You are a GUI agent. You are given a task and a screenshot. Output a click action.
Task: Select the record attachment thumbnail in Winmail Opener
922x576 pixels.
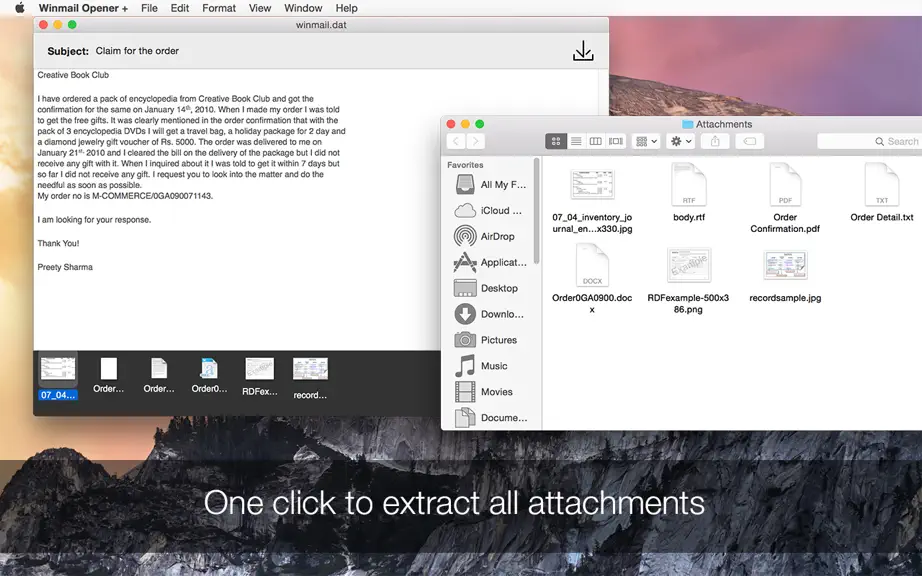tap(310, 369)
